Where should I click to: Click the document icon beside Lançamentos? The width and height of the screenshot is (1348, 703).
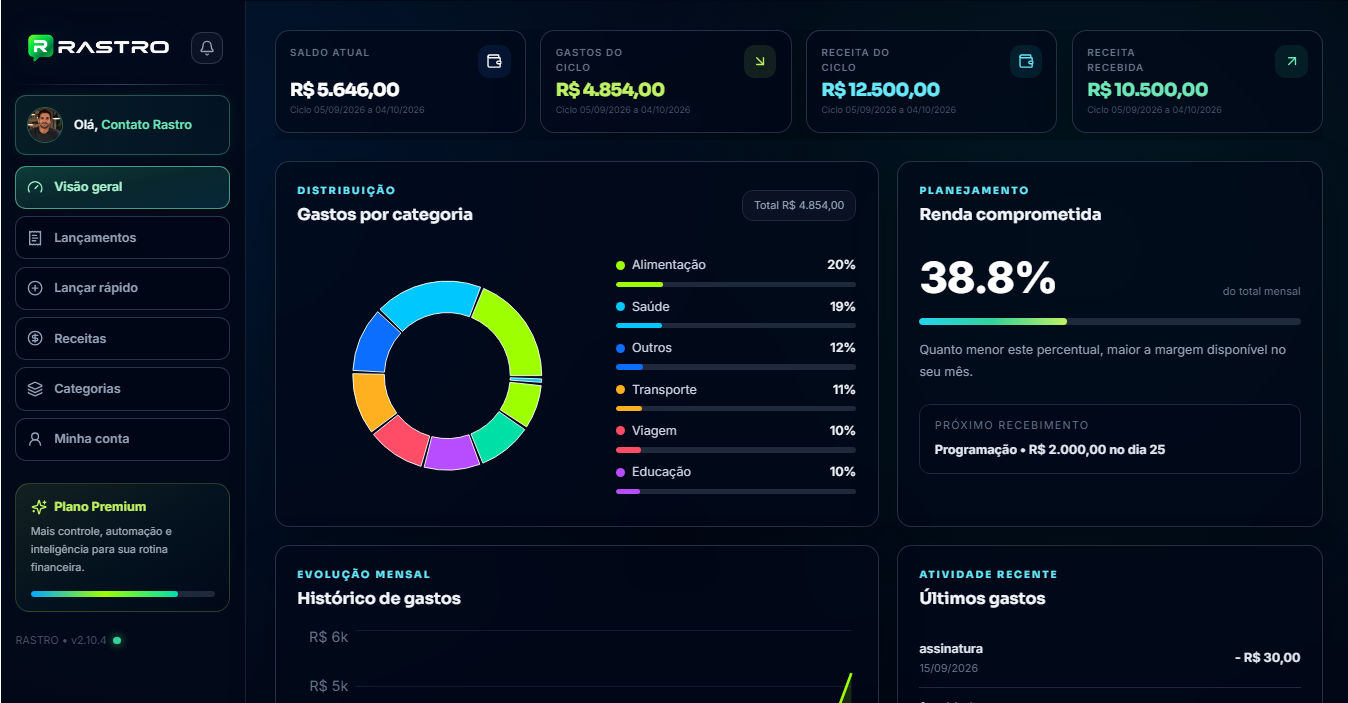pos(35,238)
